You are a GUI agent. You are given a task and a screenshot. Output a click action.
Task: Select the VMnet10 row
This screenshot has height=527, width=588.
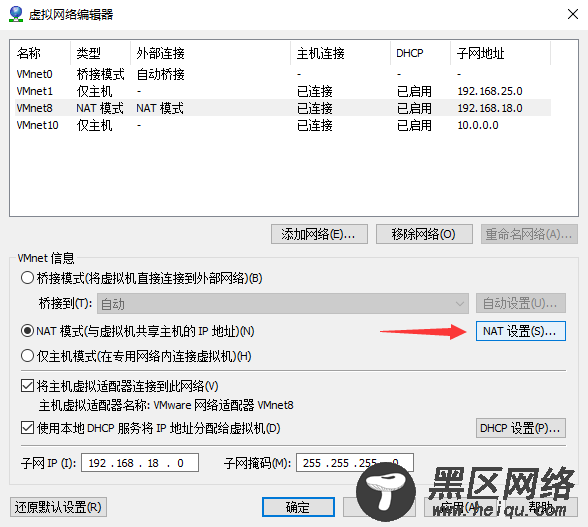click(x=283, y=125)
